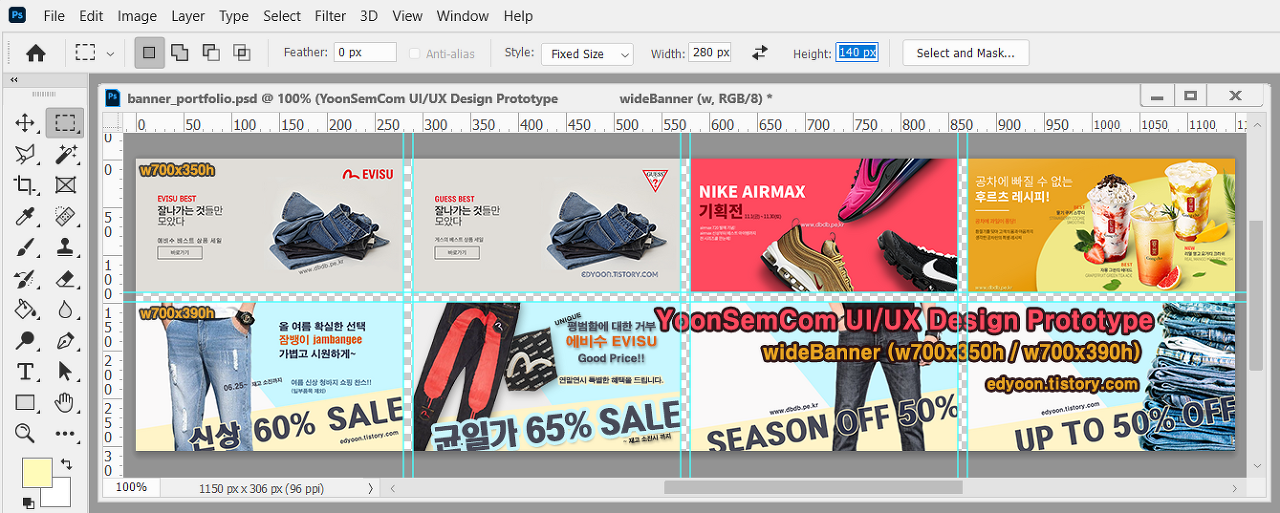Select the Hand tool

(x=65, y=402)
